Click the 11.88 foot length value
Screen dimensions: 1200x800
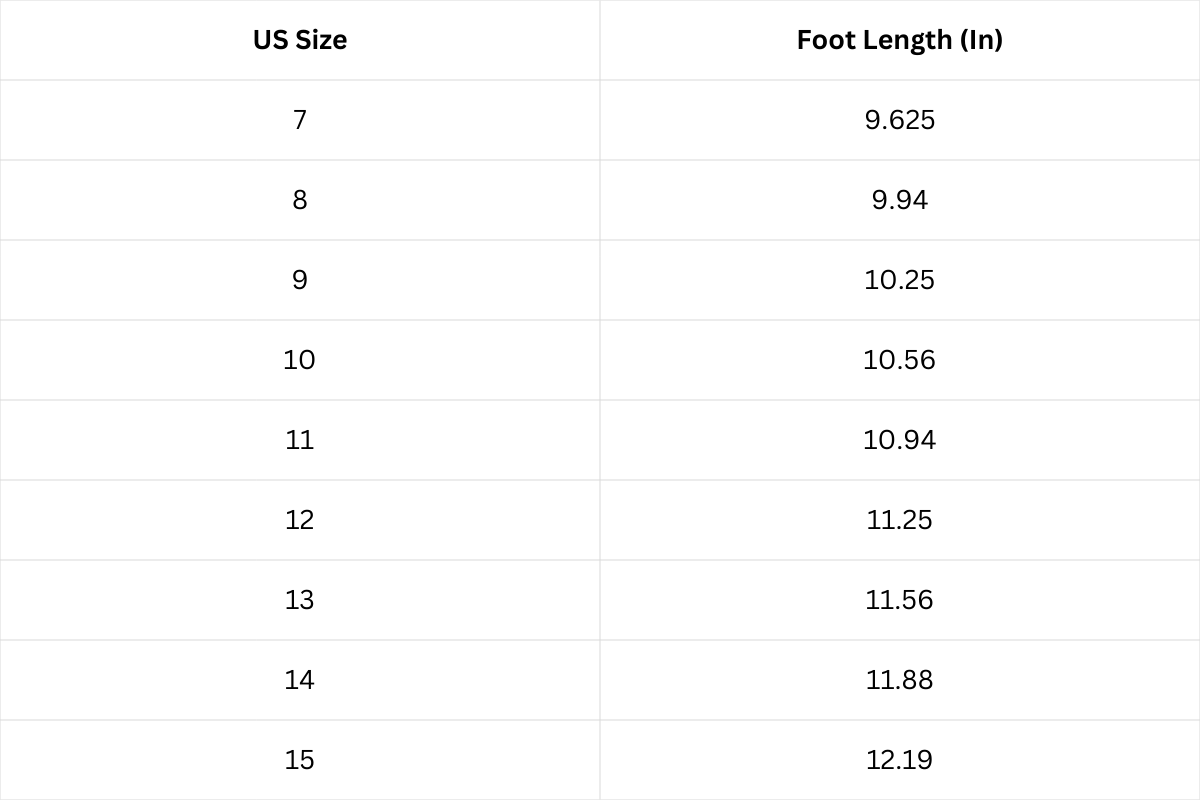pos(900,680)
